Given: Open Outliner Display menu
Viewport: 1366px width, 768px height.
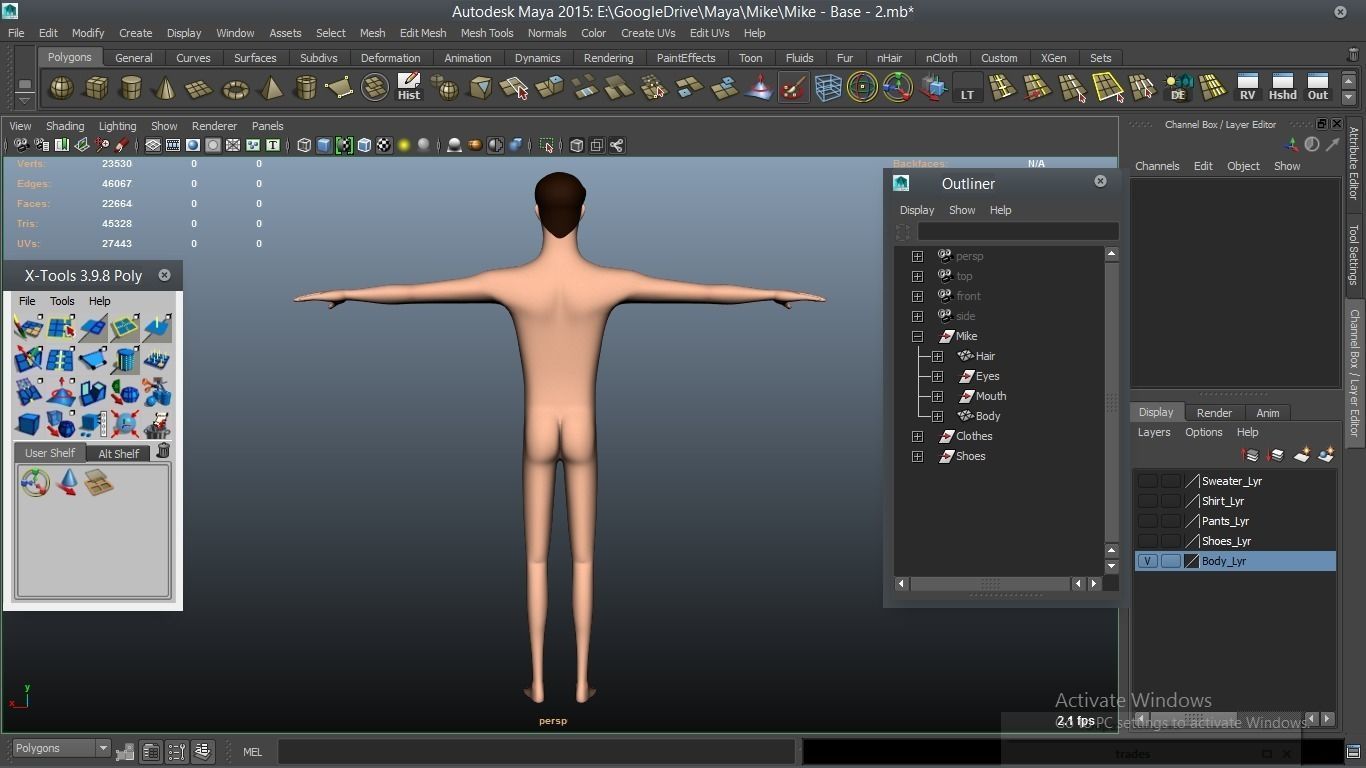Looking at the screenshot, I should coord(916,210).
